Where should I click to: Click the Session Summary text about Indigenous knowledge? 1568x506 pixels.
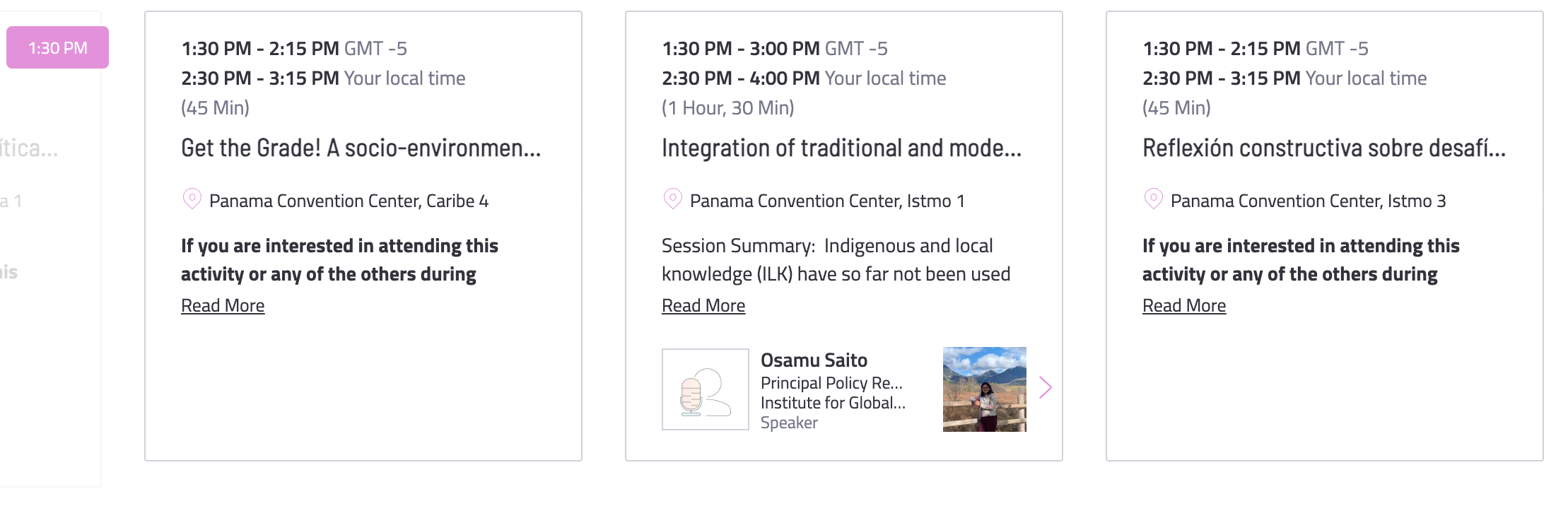[836, 259]
